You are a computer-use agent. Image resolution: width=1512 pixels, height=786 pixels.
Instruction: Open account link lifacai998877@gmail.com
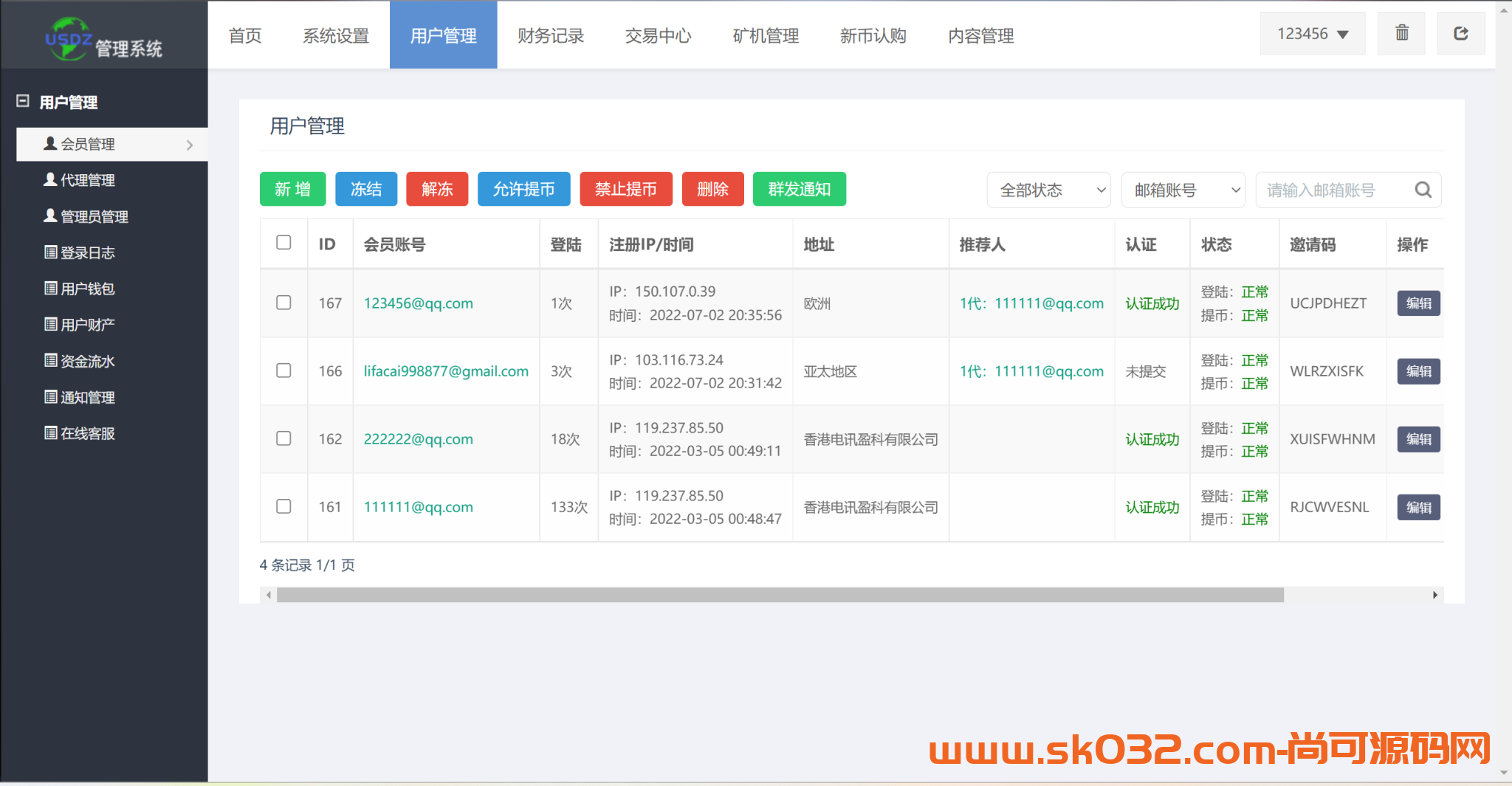click(x=446, y=371)
